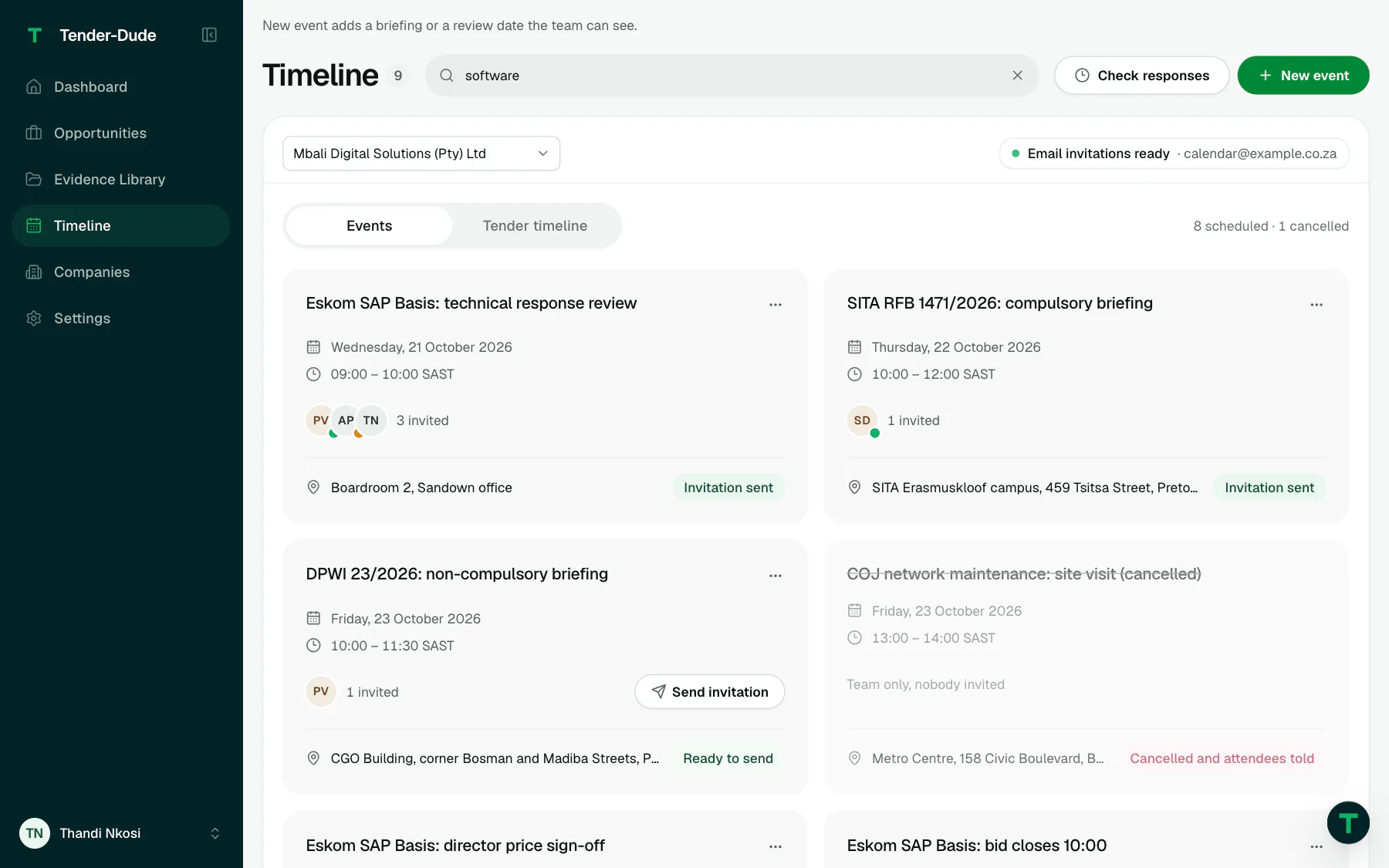Image resolution: width=1389 pixels, height=868 pixels.
Task: Click SD avatar on SITA briefing card
Action: point(862,420)
